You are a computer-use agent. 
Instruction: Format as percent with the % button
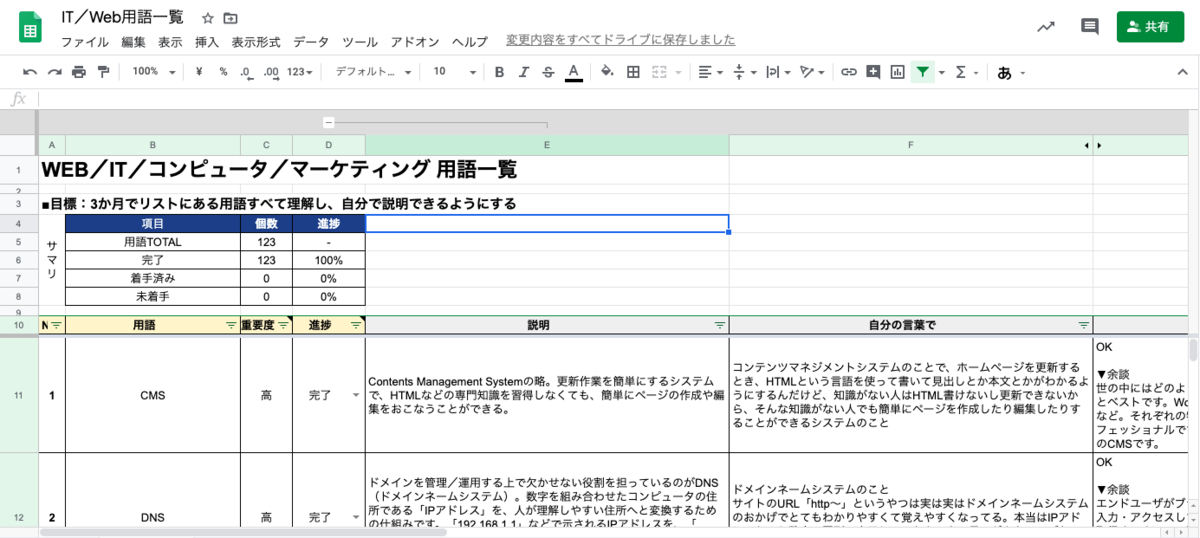click(x=223, y=72)
